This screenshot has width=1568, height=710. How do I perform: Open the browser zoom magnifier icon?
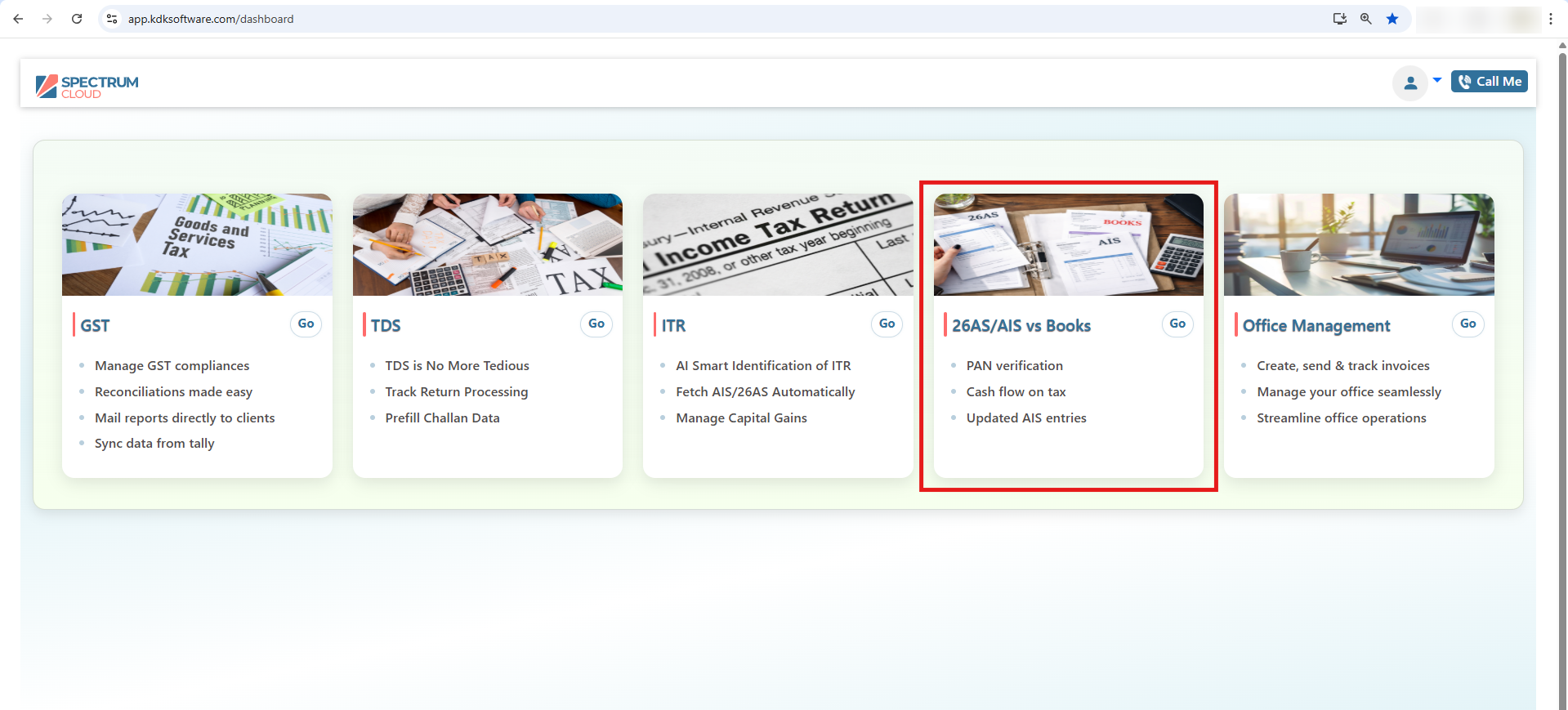click(x=1365, y=19)
